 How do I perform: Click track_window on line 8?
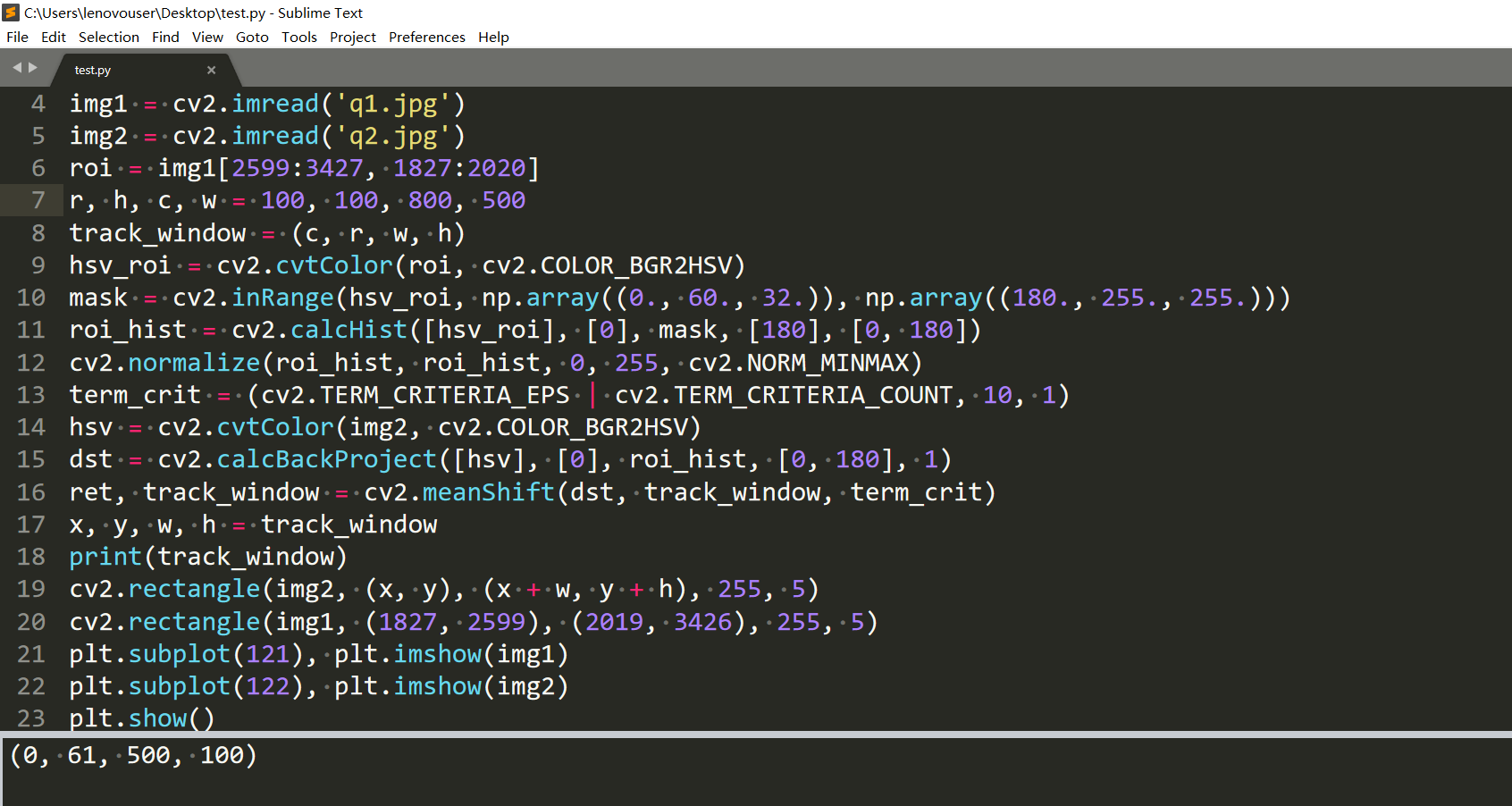tap(157, 233)
